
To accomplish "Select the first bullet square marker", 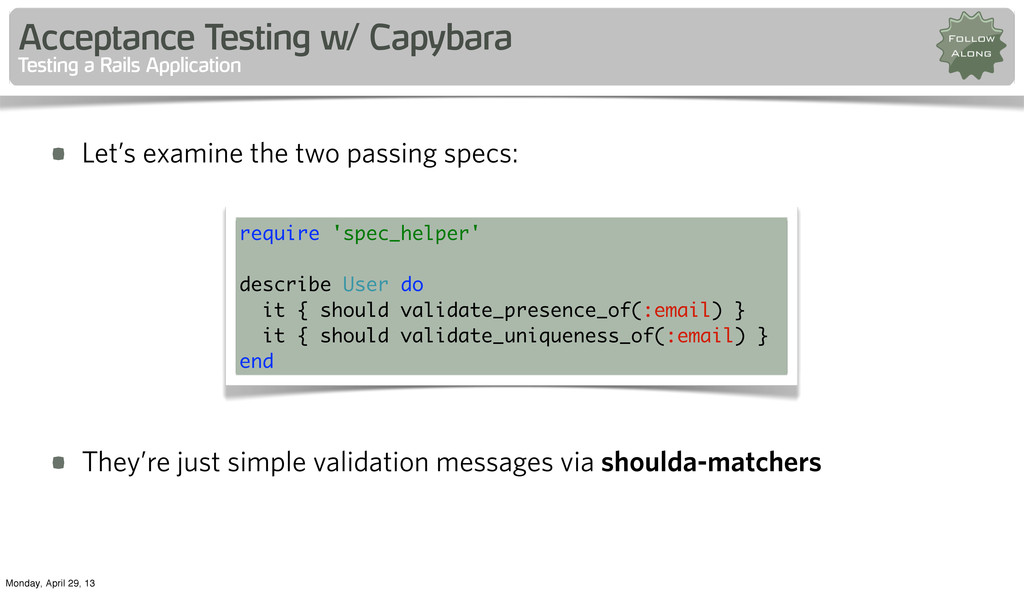I will point(59,154).
